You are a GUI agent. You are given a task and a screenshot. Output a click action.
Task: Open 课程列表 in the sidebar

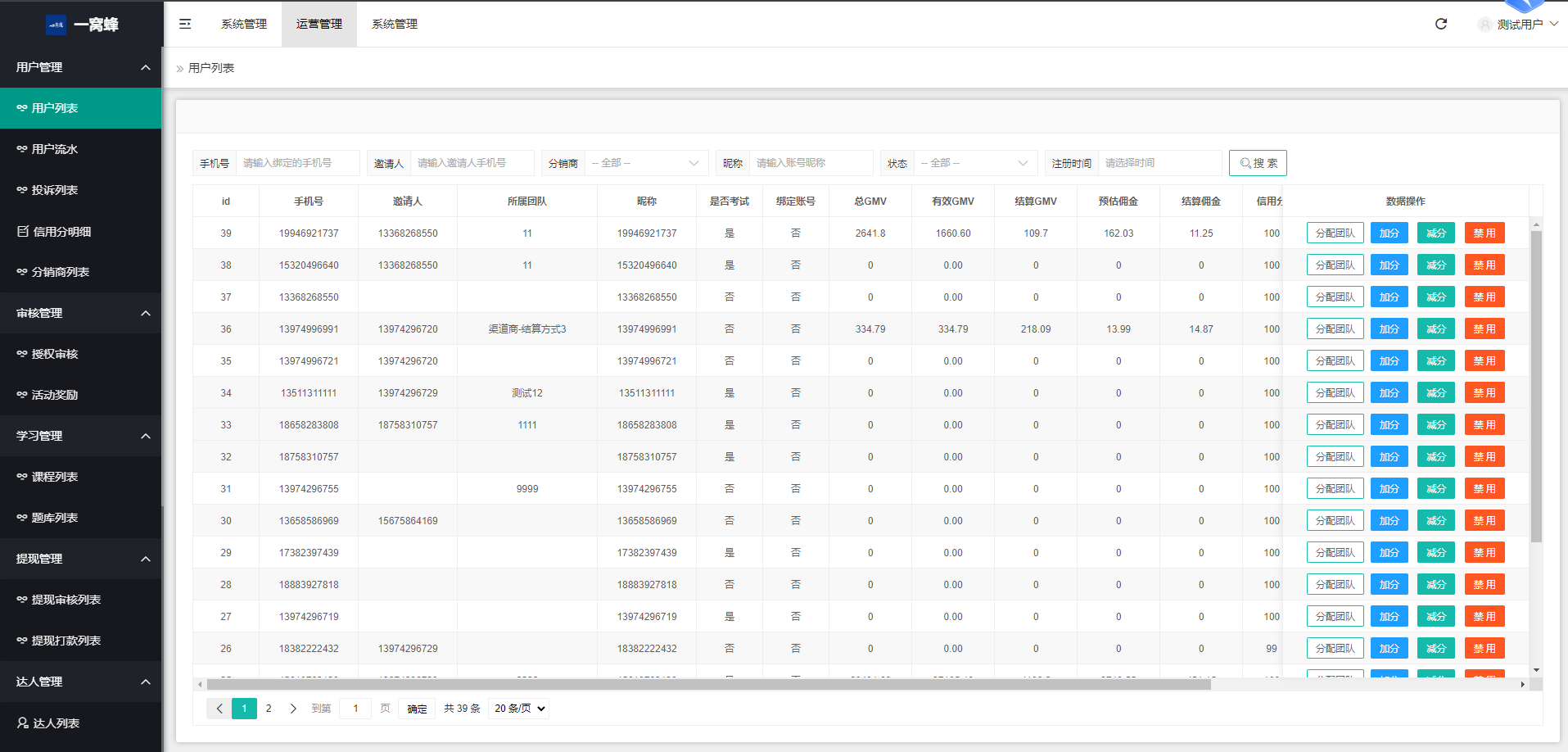point(81,477)
